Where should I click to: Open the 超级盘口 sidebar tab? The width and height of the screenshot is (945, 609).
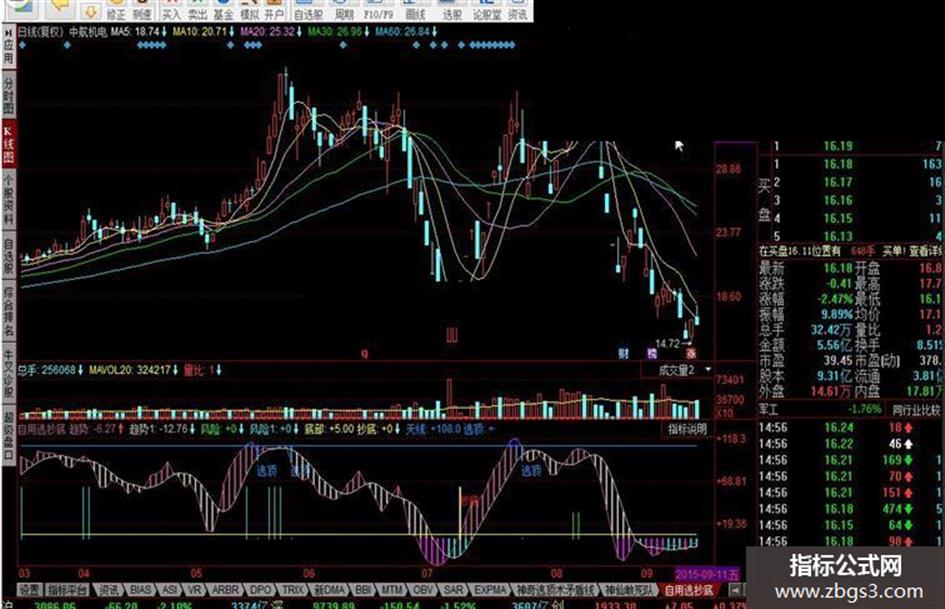click(8, 435)
